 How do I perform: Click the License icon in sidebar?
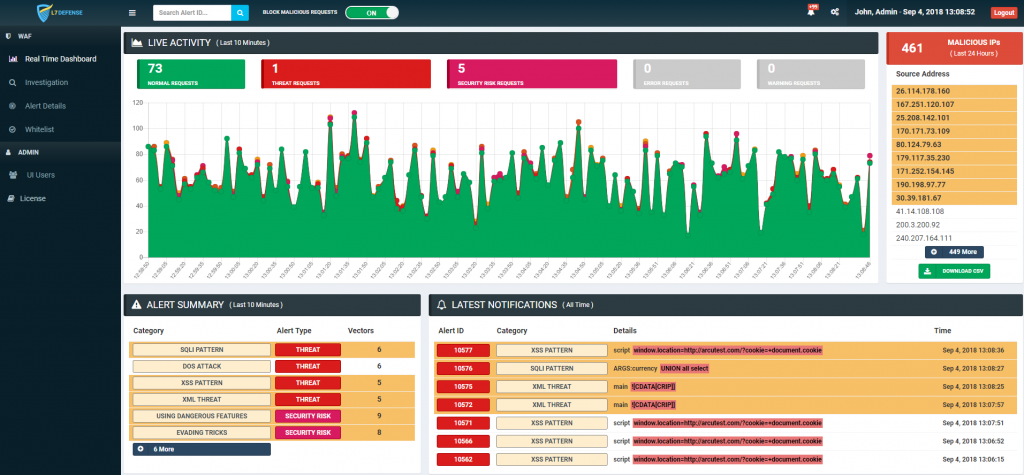click(x=10, y=198)
